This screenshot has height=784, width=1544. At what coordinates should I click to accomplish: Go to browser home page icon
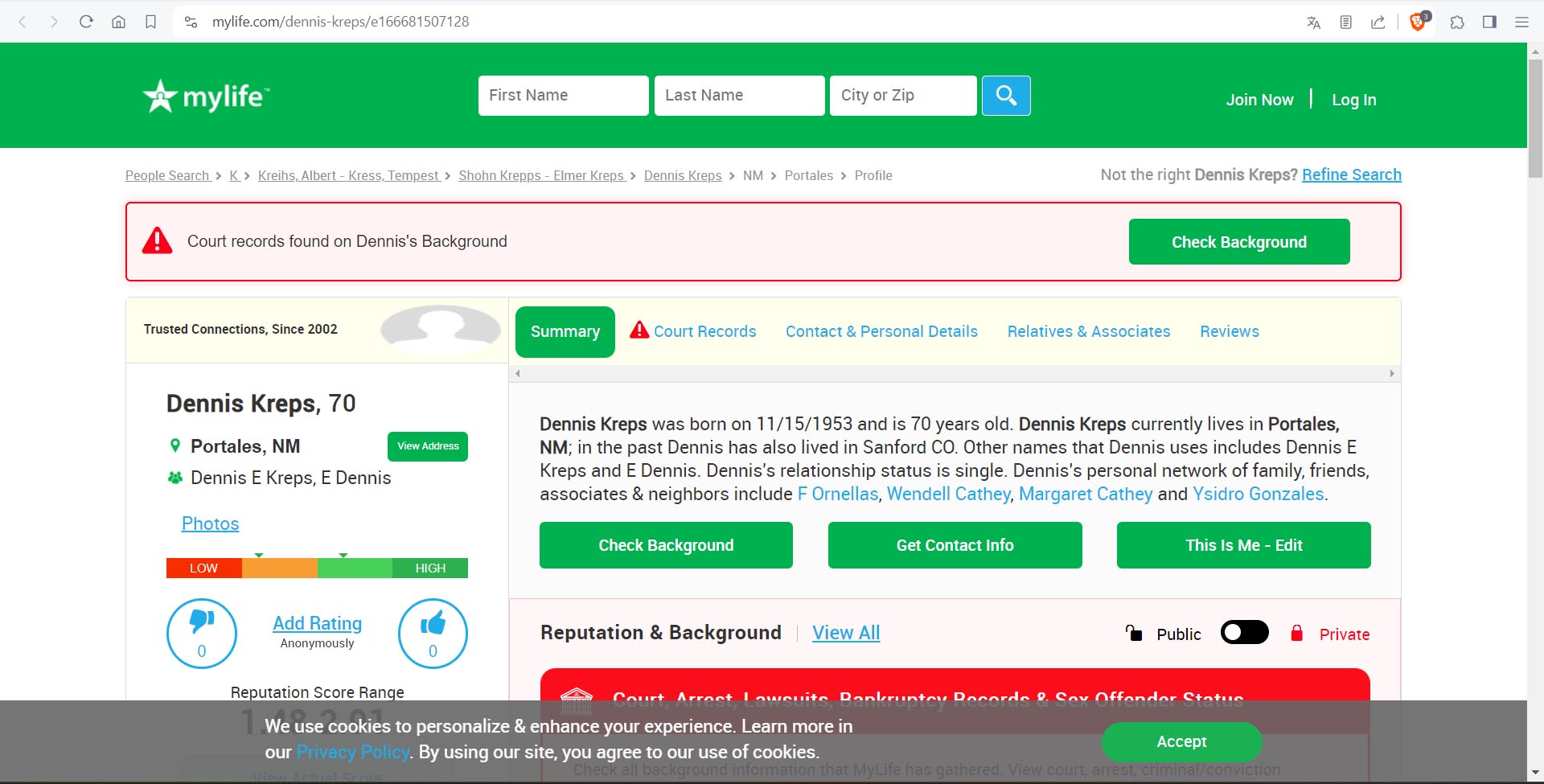(x=118, y=22)
